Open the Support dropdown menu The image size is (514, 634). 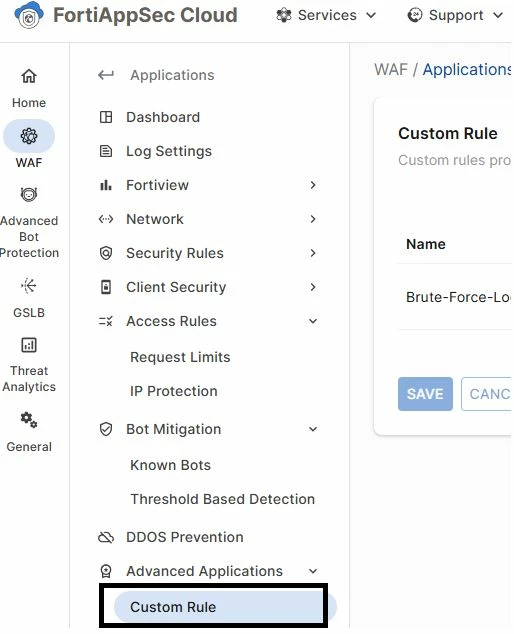(x=455, y=15)
